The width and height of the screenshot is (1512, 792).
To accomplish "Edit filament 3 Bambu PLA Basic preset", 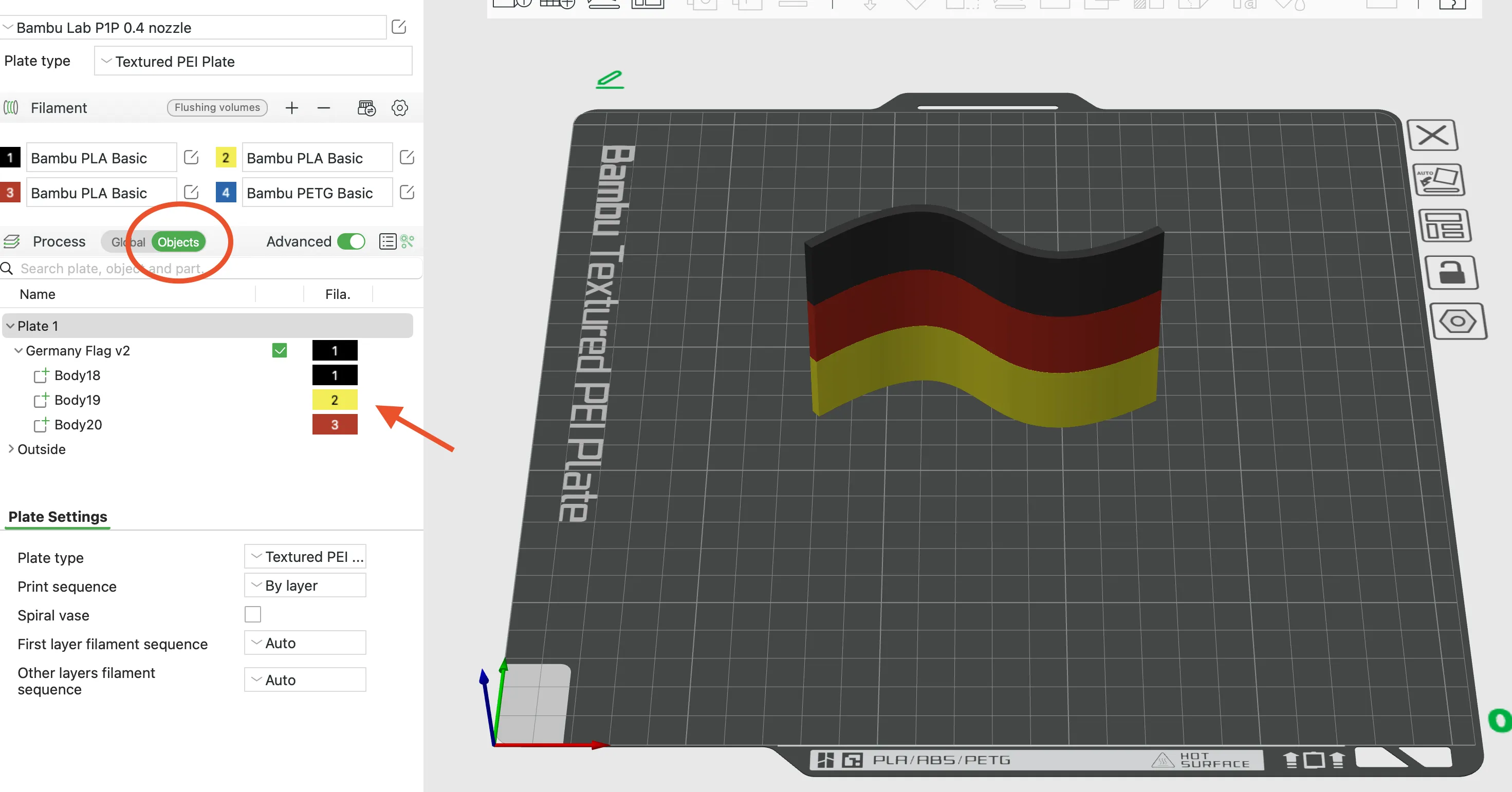I will pyautogui.click(x=191, y=193).
